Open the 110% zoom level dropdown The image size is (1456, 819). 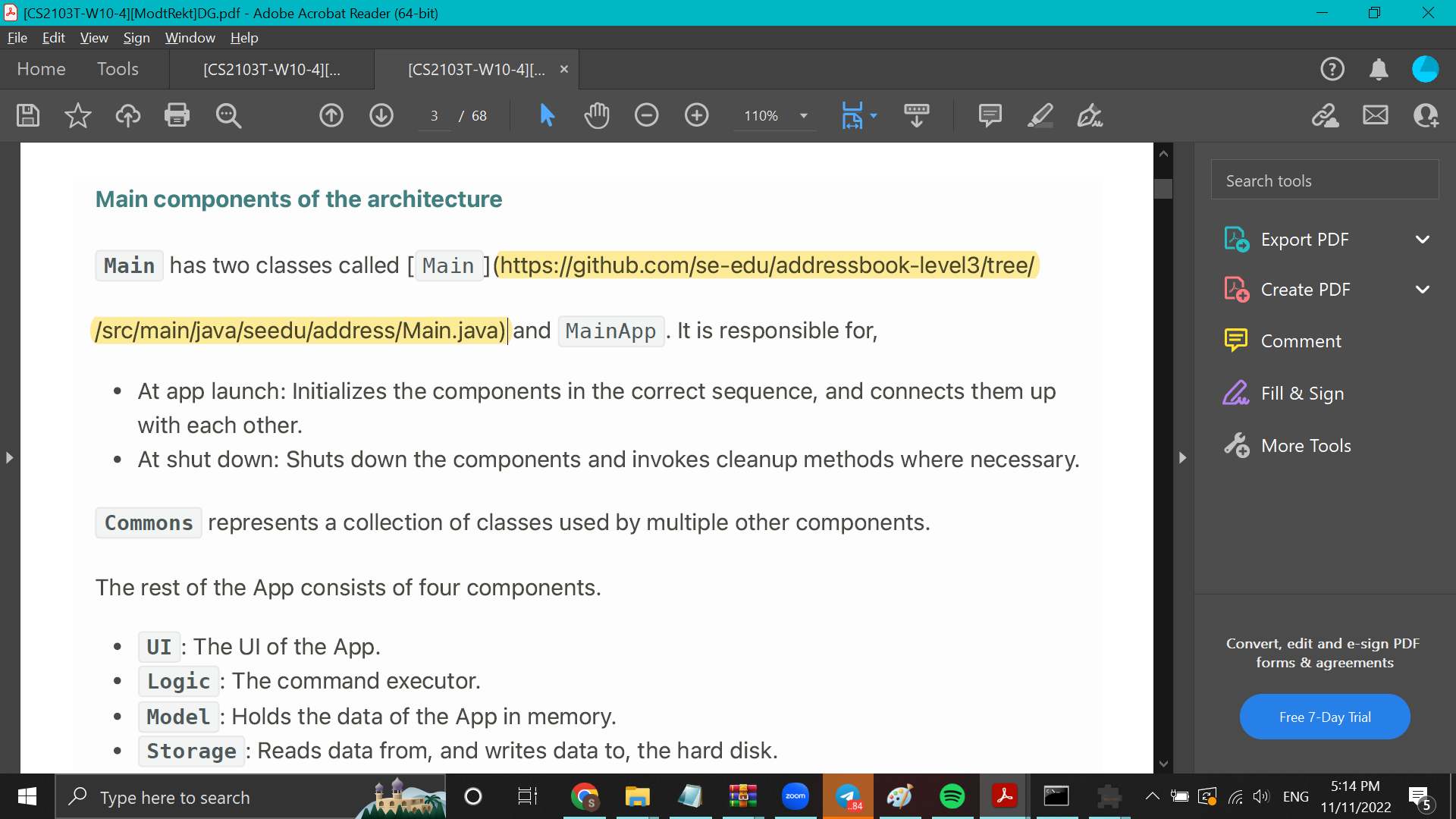tap(804, 116)
